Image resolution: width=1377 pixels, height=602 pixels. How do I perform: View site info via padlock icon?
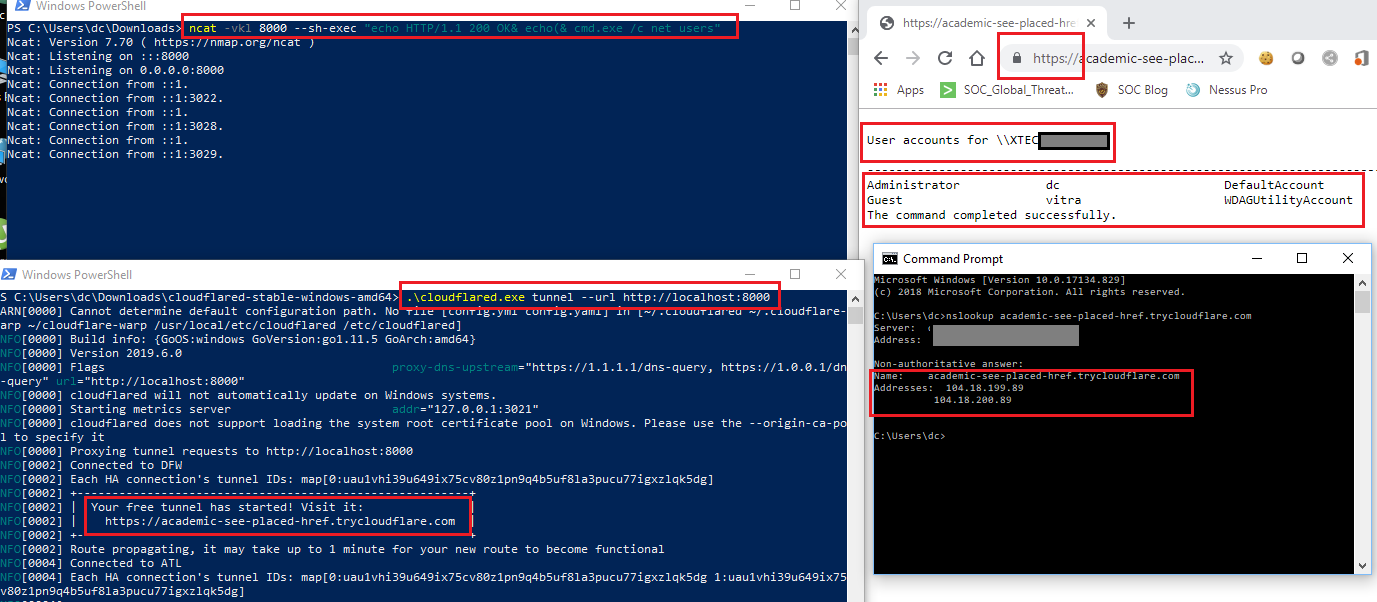click(x=1017, y=58)
